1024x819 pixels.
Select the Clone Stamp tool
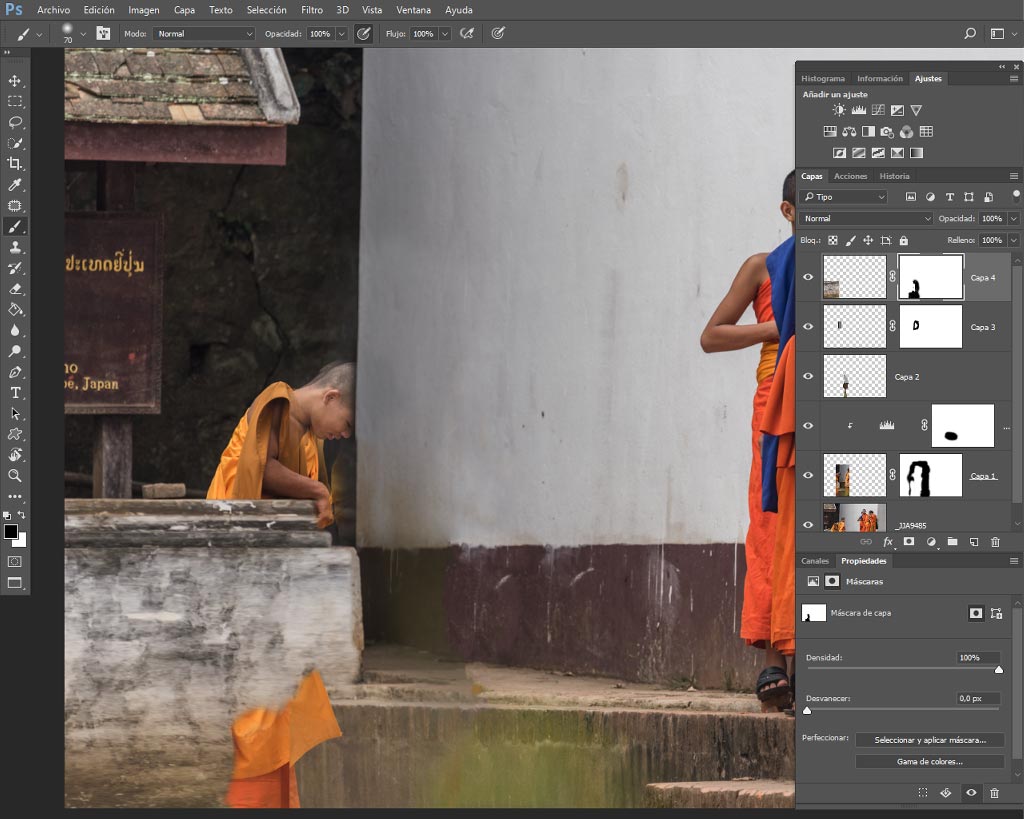pos(14,248)
